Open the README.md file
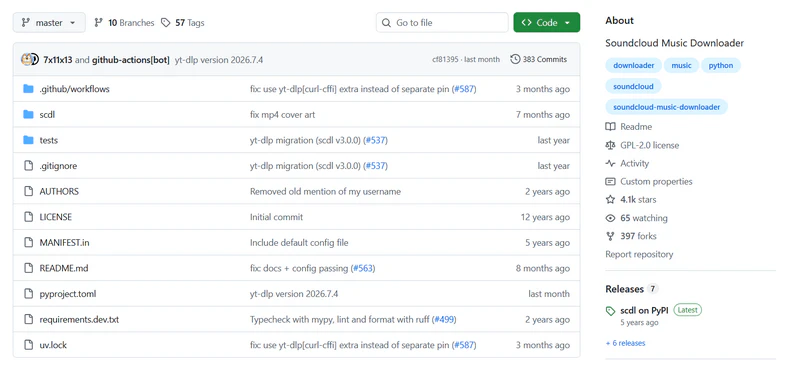 (64, 268)
